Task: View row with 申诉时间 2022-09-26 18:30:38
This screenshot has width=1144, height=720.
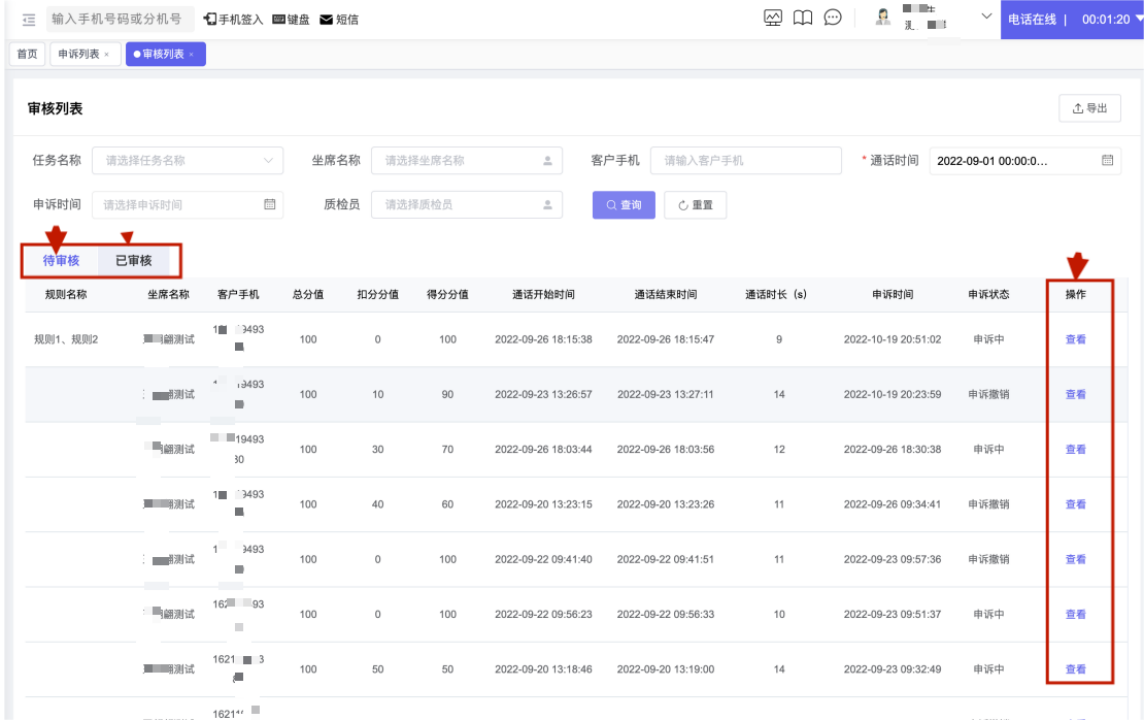Action: 1075,449
